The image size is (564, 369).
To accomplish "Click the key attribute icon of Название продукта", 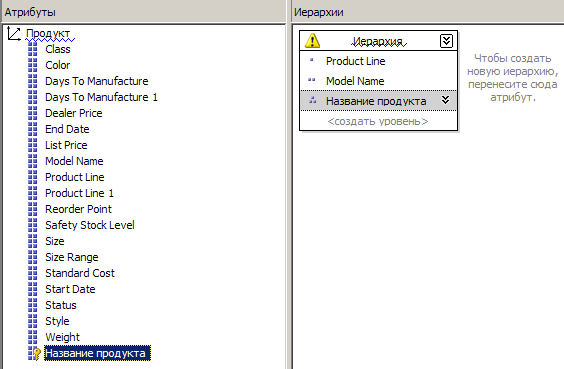I will pos(35,354).
